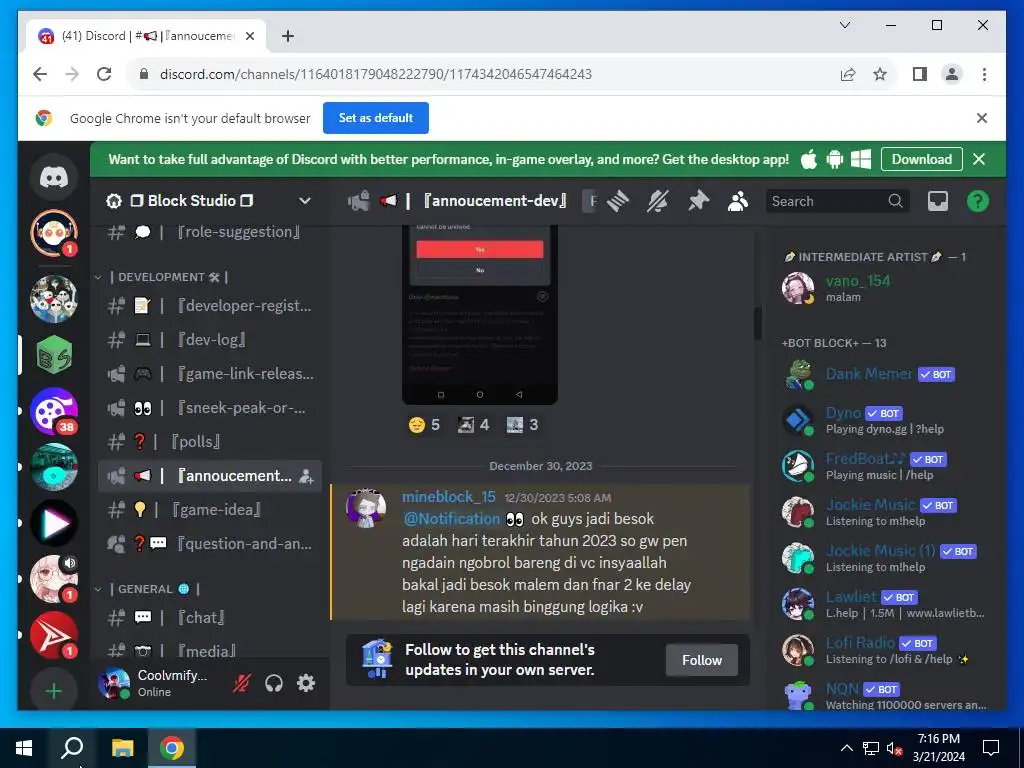
Task: Open Dank Memer bot in member list
Action: (x=885, y=375)
